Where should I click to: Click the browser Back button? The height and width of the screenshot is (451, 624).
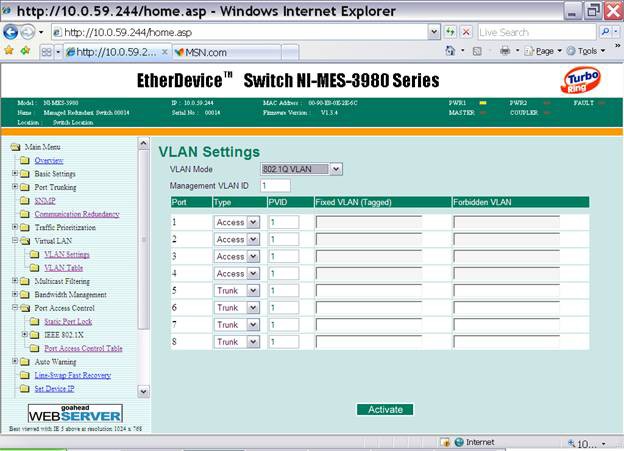pyautogui.click(x=12, y=32)
